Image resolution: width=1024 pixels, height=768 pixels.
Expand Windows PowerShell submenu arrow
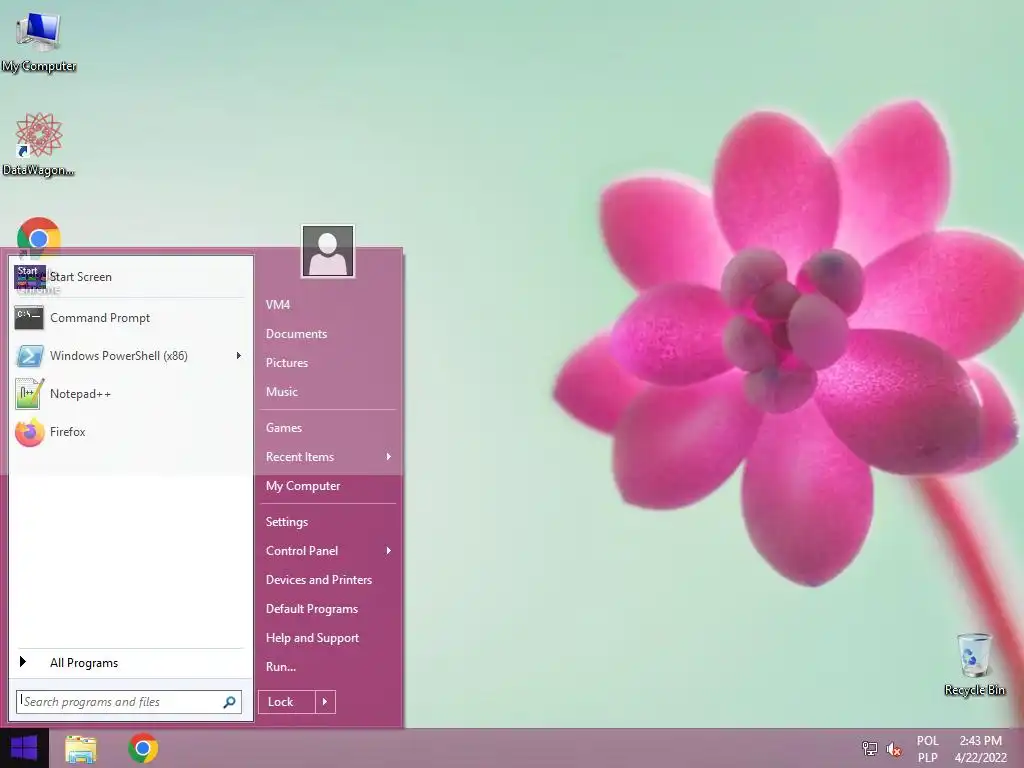coord(238,356)
